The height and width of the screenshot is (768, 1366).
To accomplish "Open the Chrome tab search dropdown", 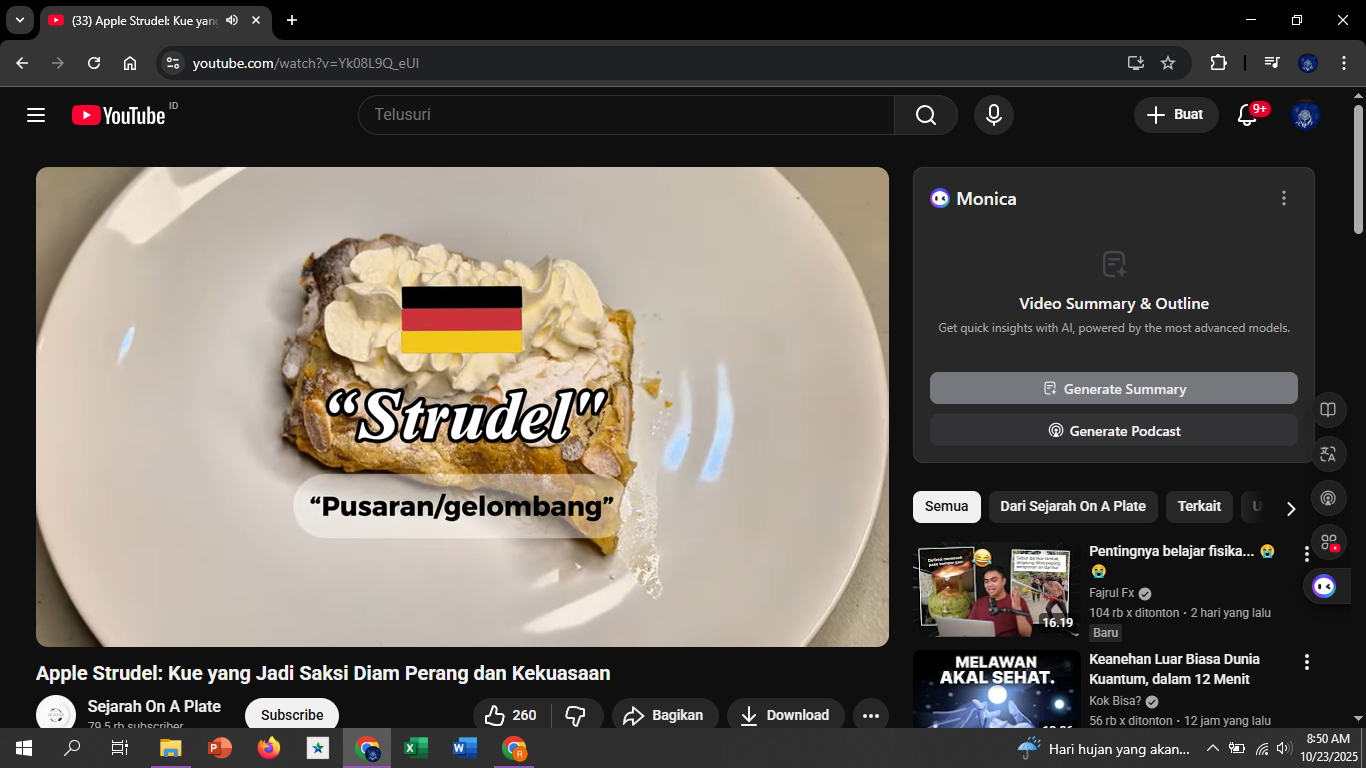I will pyautogui.click(x=19, y=20).
